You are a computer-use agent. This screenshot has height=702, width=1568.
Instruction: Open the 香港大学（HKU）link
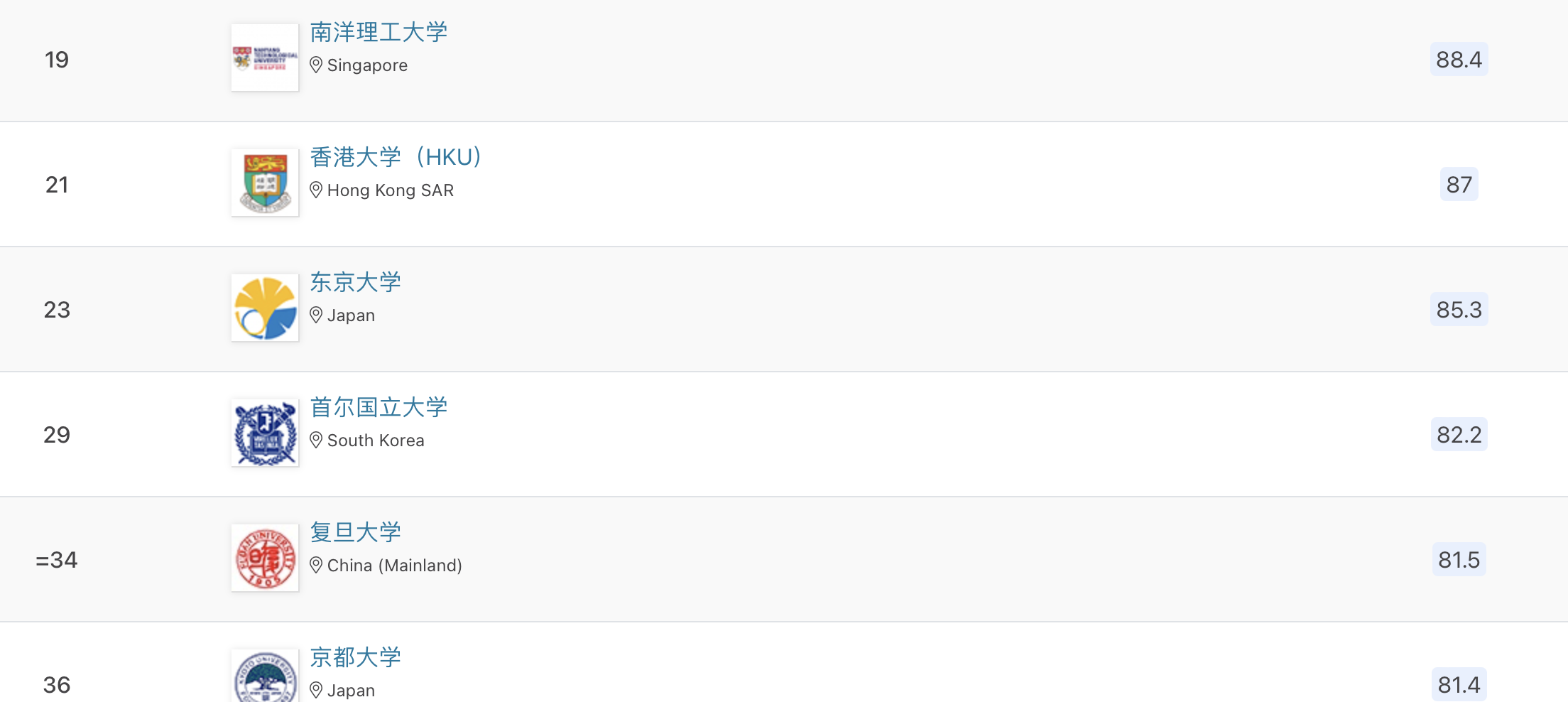coord(396,157)
